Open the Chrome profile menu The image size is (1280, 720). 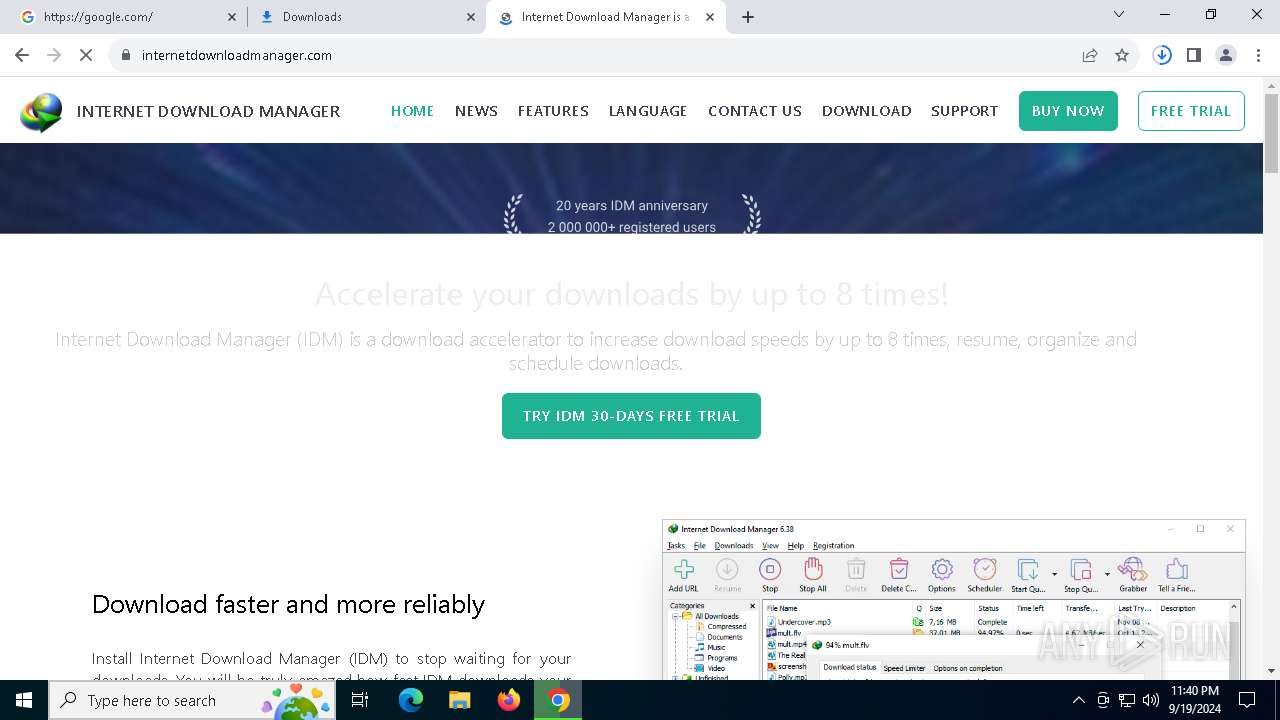(1226, 55)
